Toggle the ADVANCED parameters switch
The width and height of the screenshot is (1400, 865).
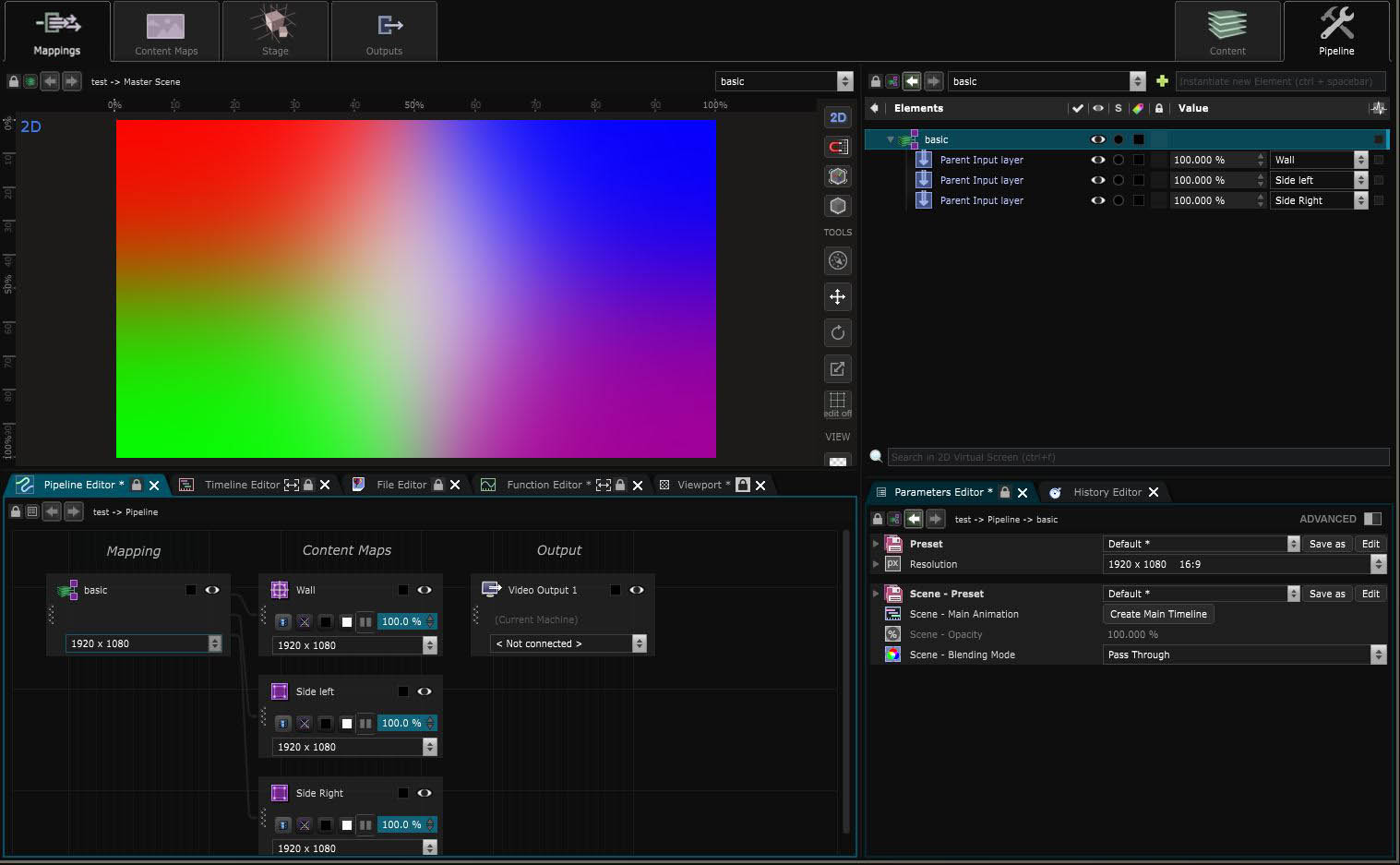(x=1372, y=519)
